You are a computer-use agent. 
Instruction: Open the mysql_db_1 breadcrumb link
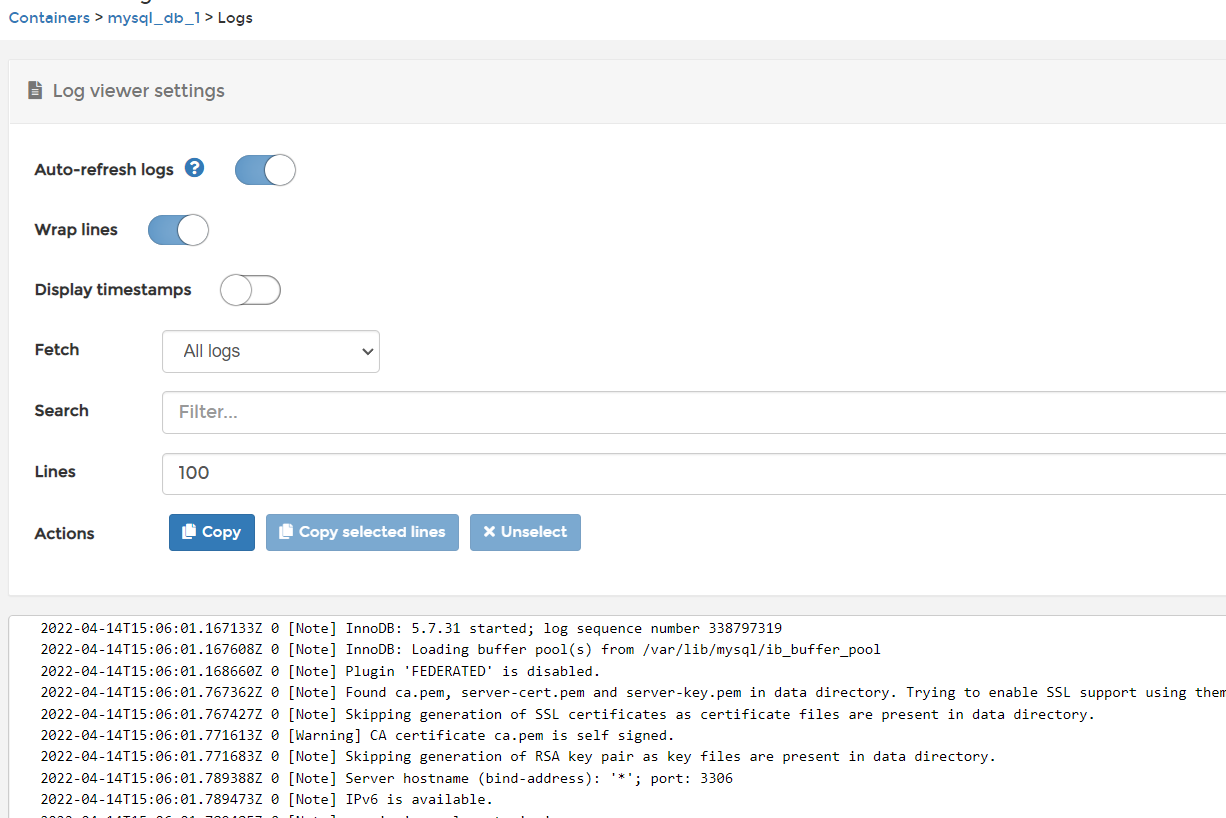click(154, 18)
